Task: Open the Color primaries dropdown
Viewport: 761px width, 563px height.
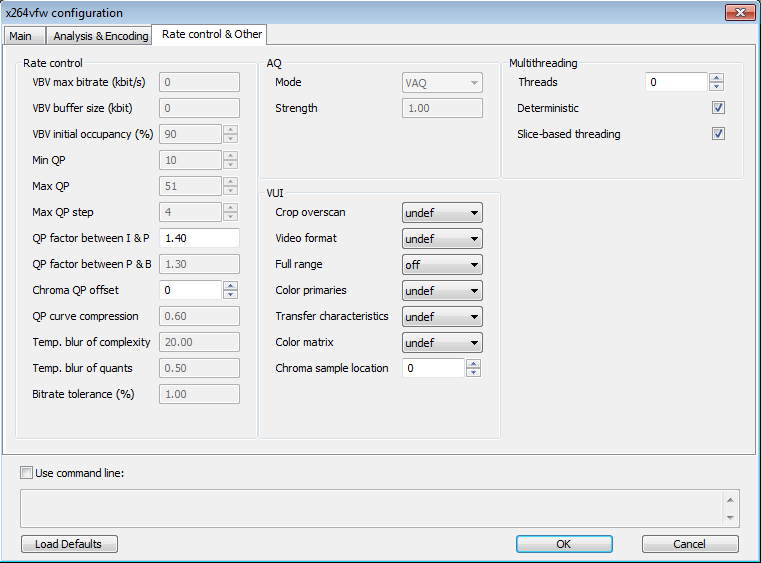Action: [x=442, y=291]
